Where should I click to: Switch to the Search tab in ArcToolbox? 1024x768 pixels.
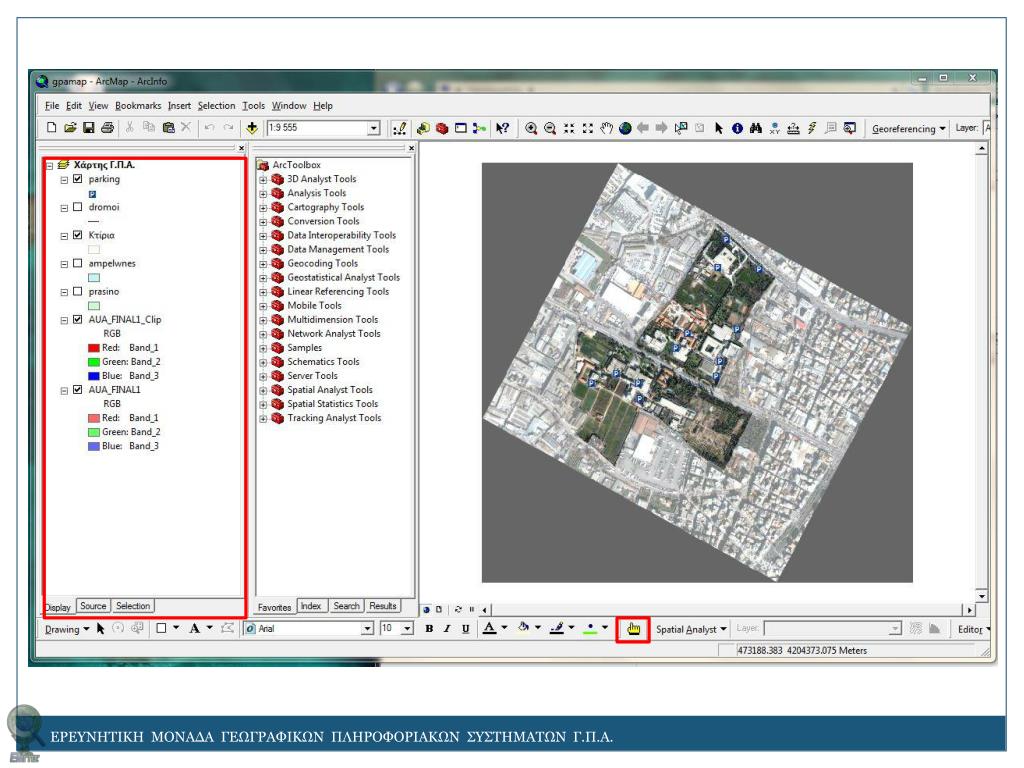346,606
